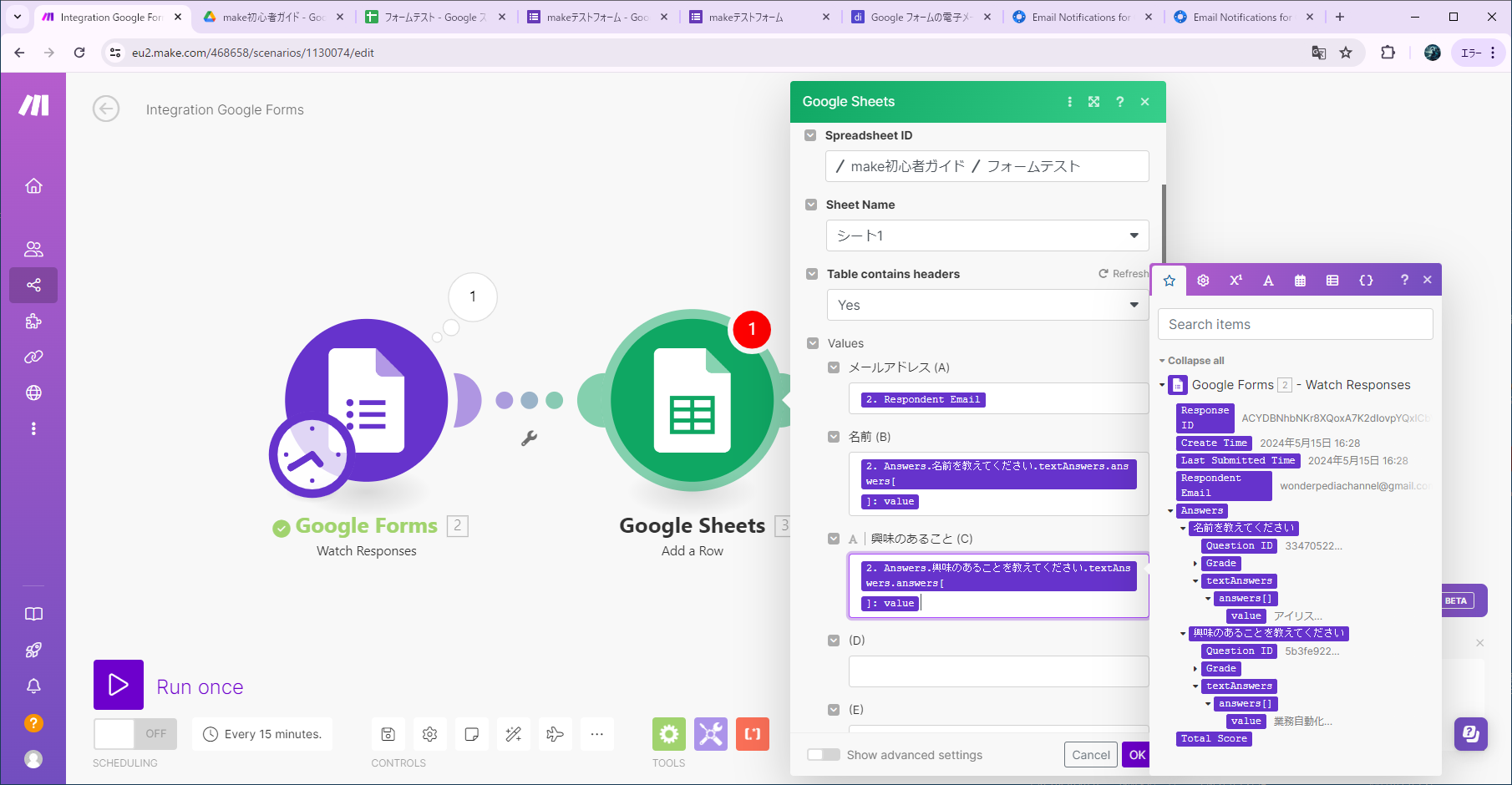Click the Explain flow airplane icon
This screenshot has height=785, width=1512.
click(555, 734)
